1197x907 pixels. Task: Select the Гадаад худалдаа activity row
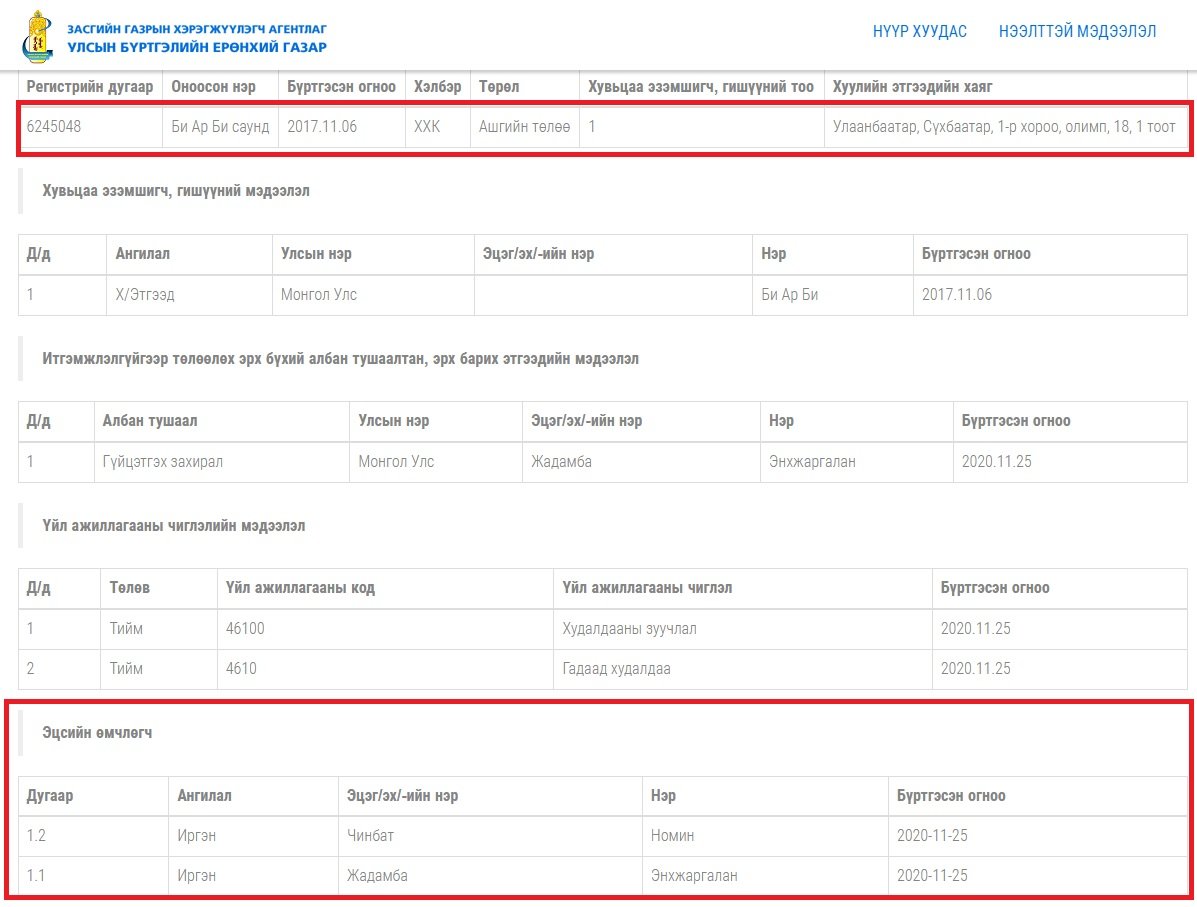pyautogui.click(x=603, y=669)
